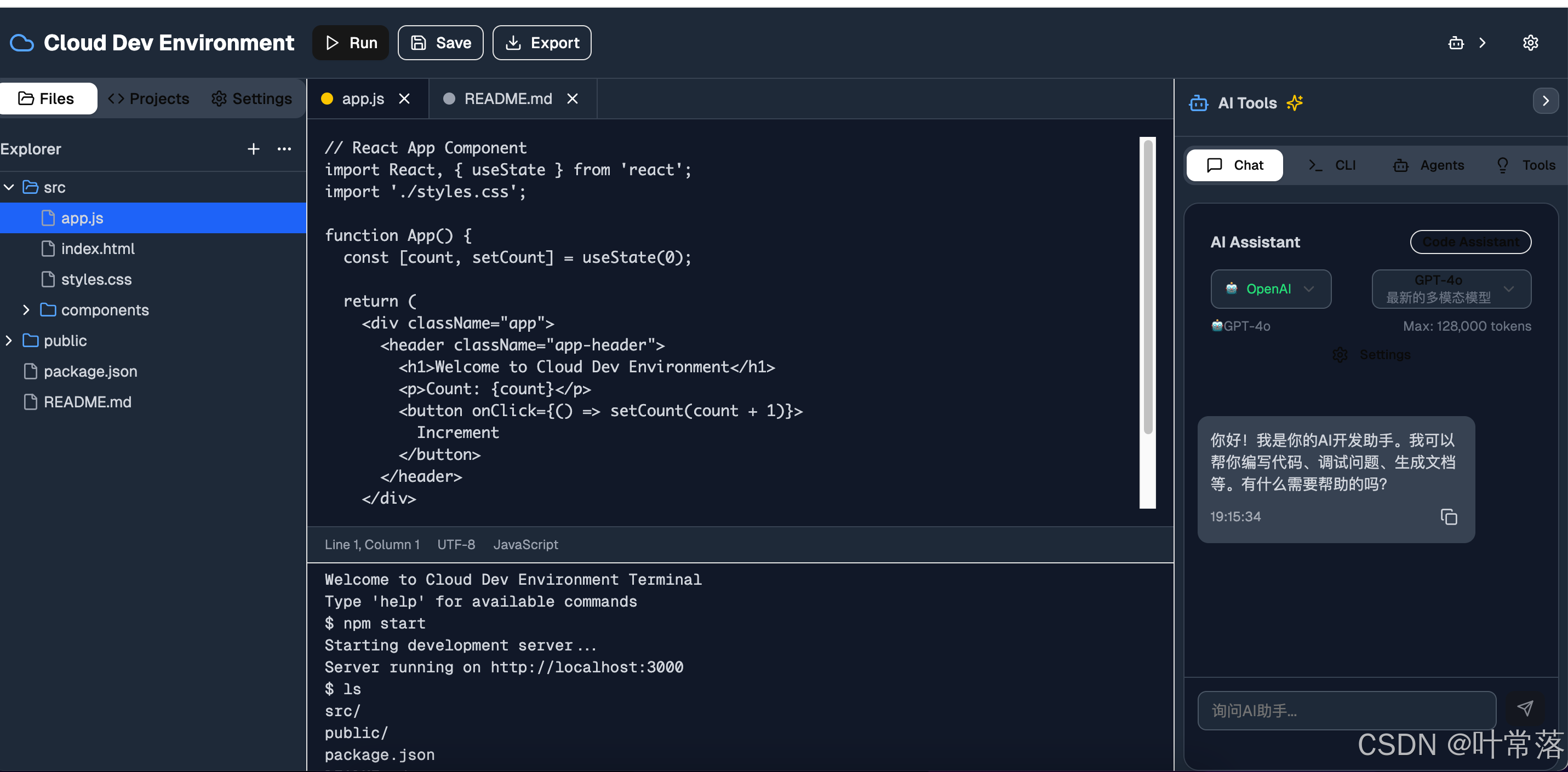Image resolution: width=1568 pixels, height=772 pixels.
Task: Add a new file with the plus icon
Action: click(253, 149)
